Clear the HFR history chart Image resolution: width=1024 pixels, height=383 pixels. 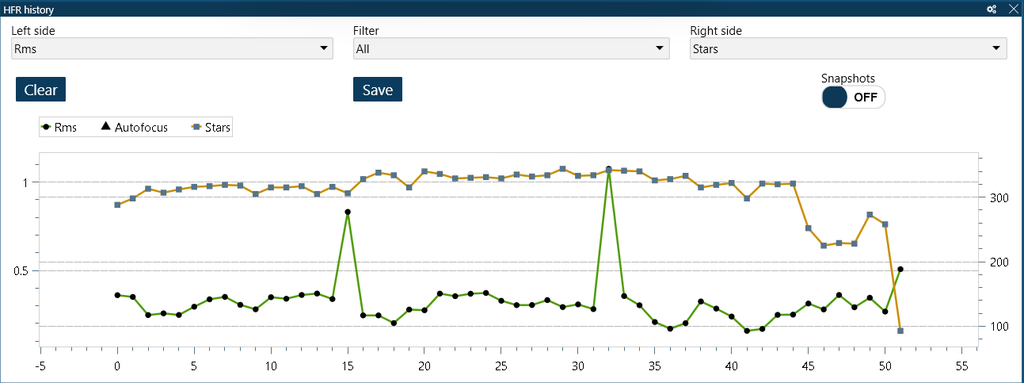click(40, 90)
